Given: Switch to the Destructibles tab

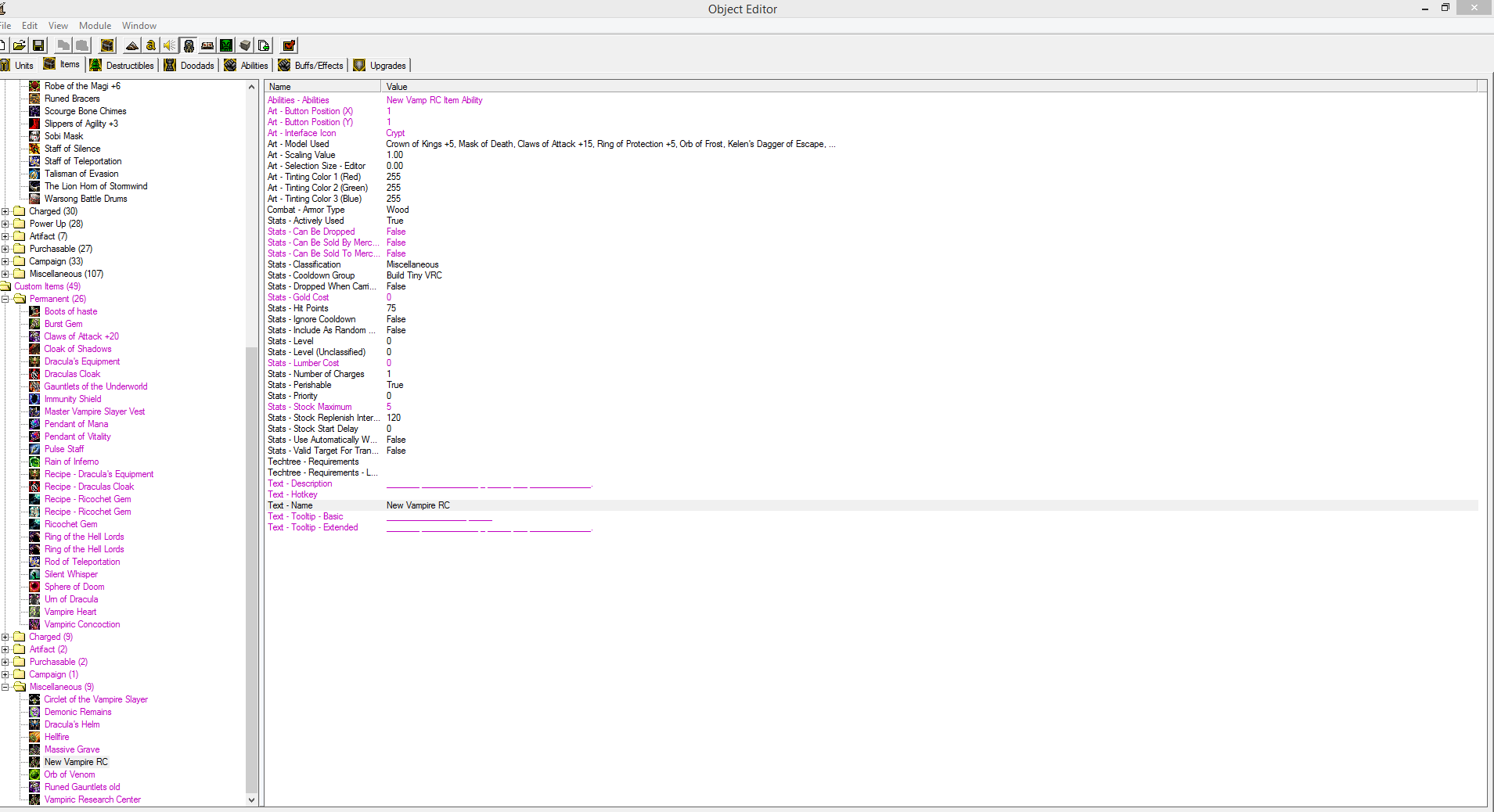Looking at the screenshot, I should click(x=122, y=65).
